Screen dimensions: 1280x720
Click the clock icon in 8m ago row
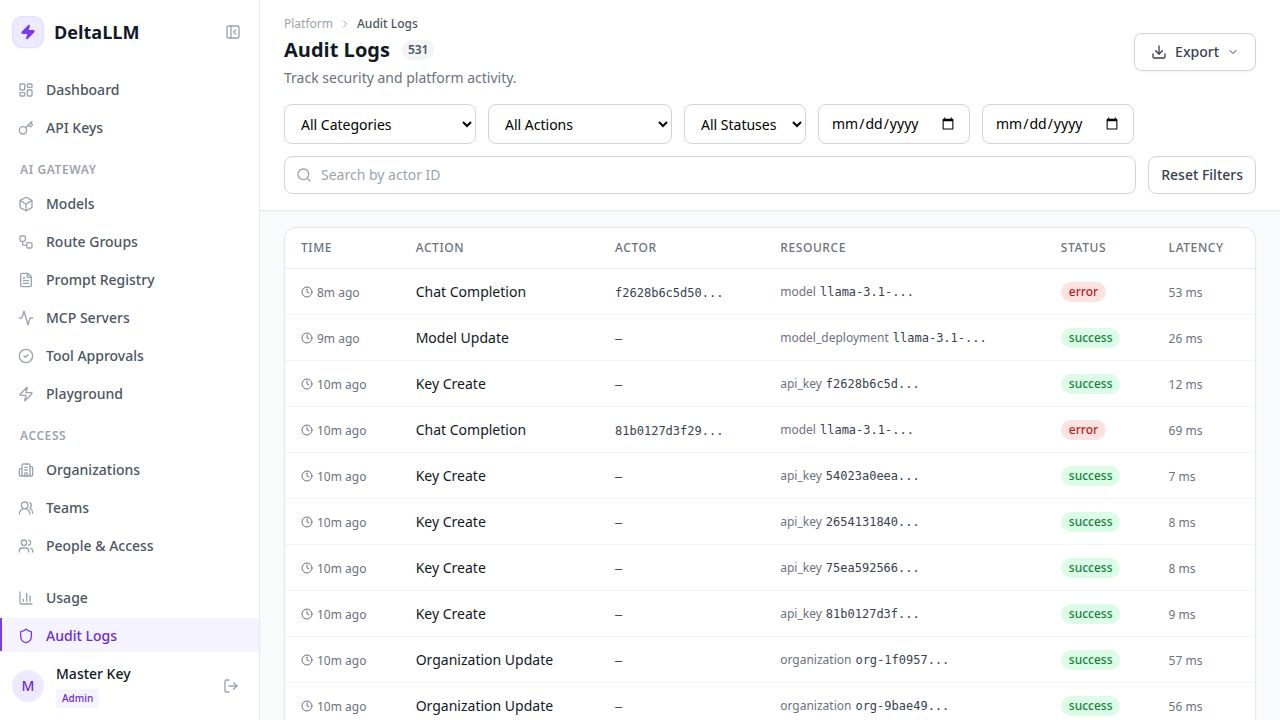307,292
